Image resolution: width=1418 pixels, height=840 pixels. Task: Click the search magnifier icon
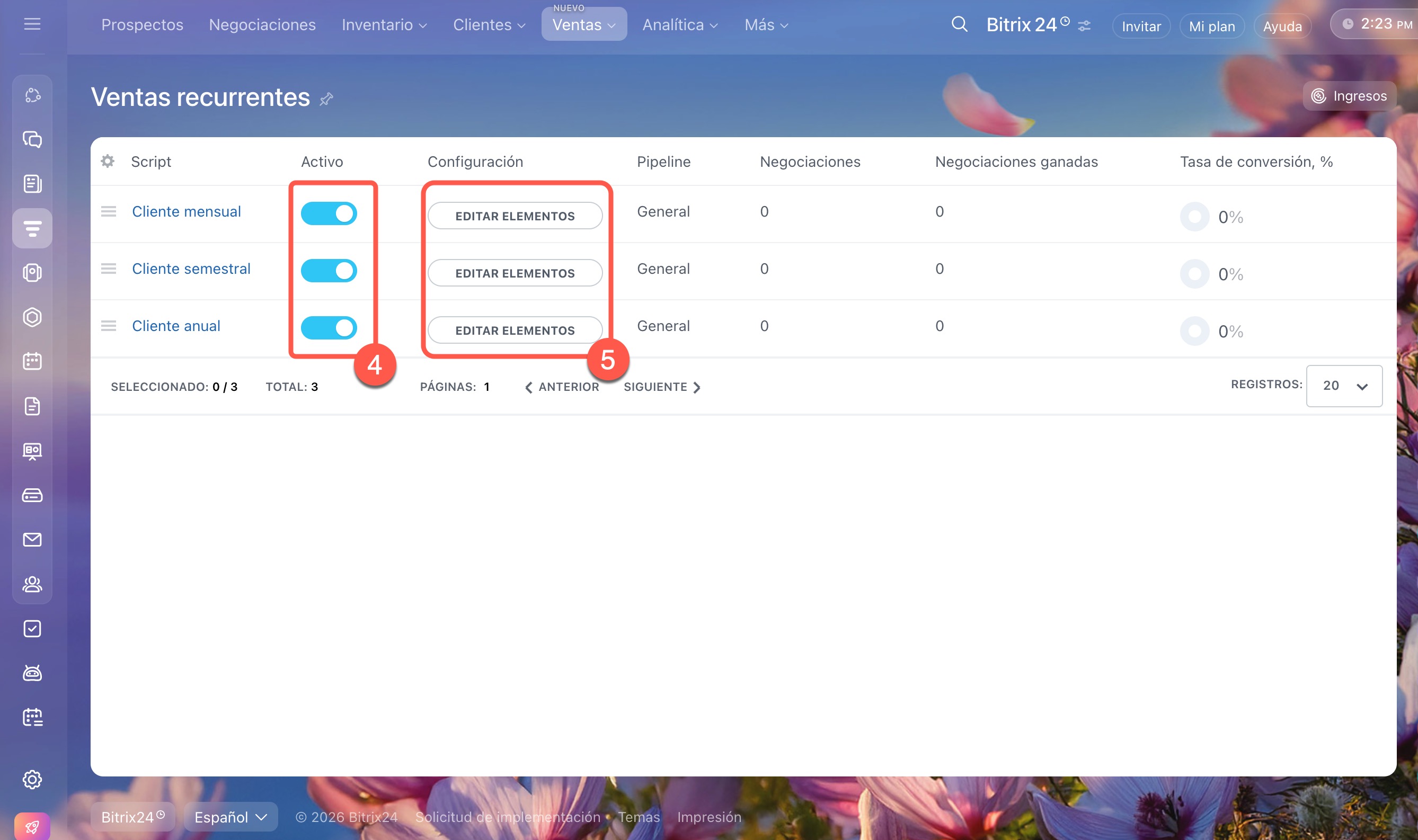click(959, 24)
